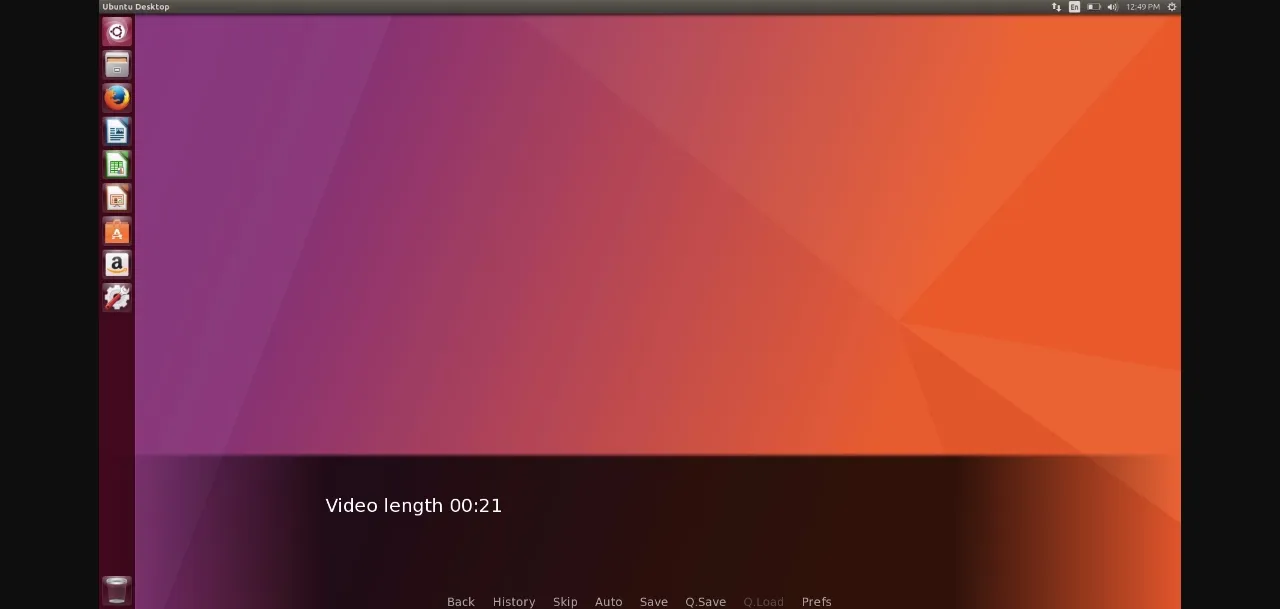Open the session gear menu in the top bar
Screen dimensions: 1280x609
click(1172, 7)
